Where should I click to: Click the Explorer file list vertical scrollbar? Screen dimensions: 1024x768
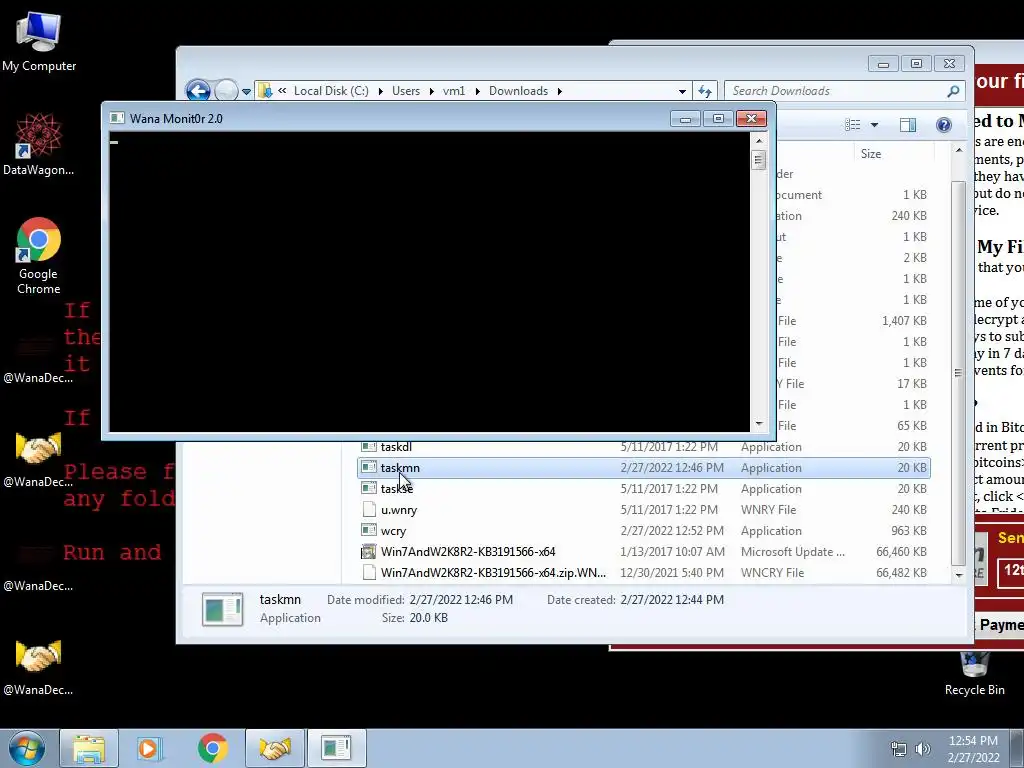coord(958,372)
